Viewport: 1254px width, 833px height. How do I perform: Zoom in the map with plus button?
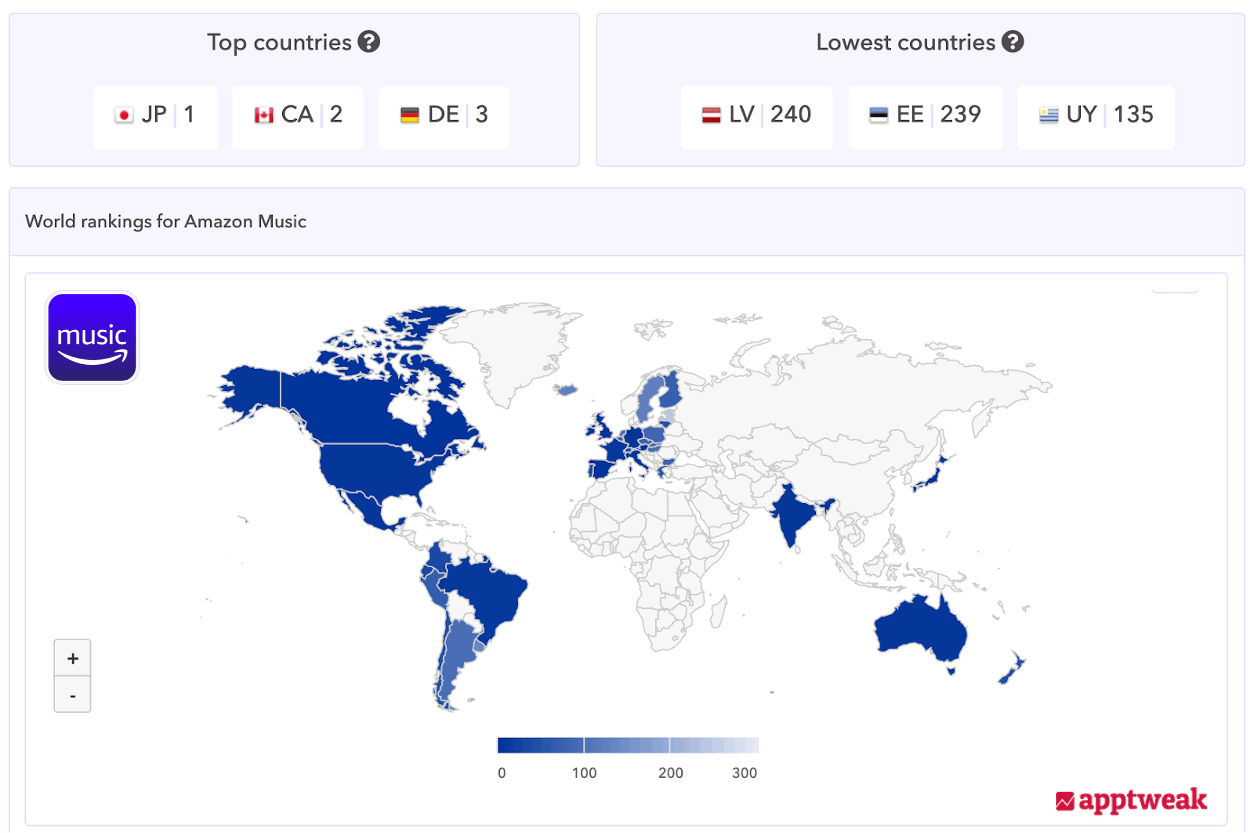[72, 658]
